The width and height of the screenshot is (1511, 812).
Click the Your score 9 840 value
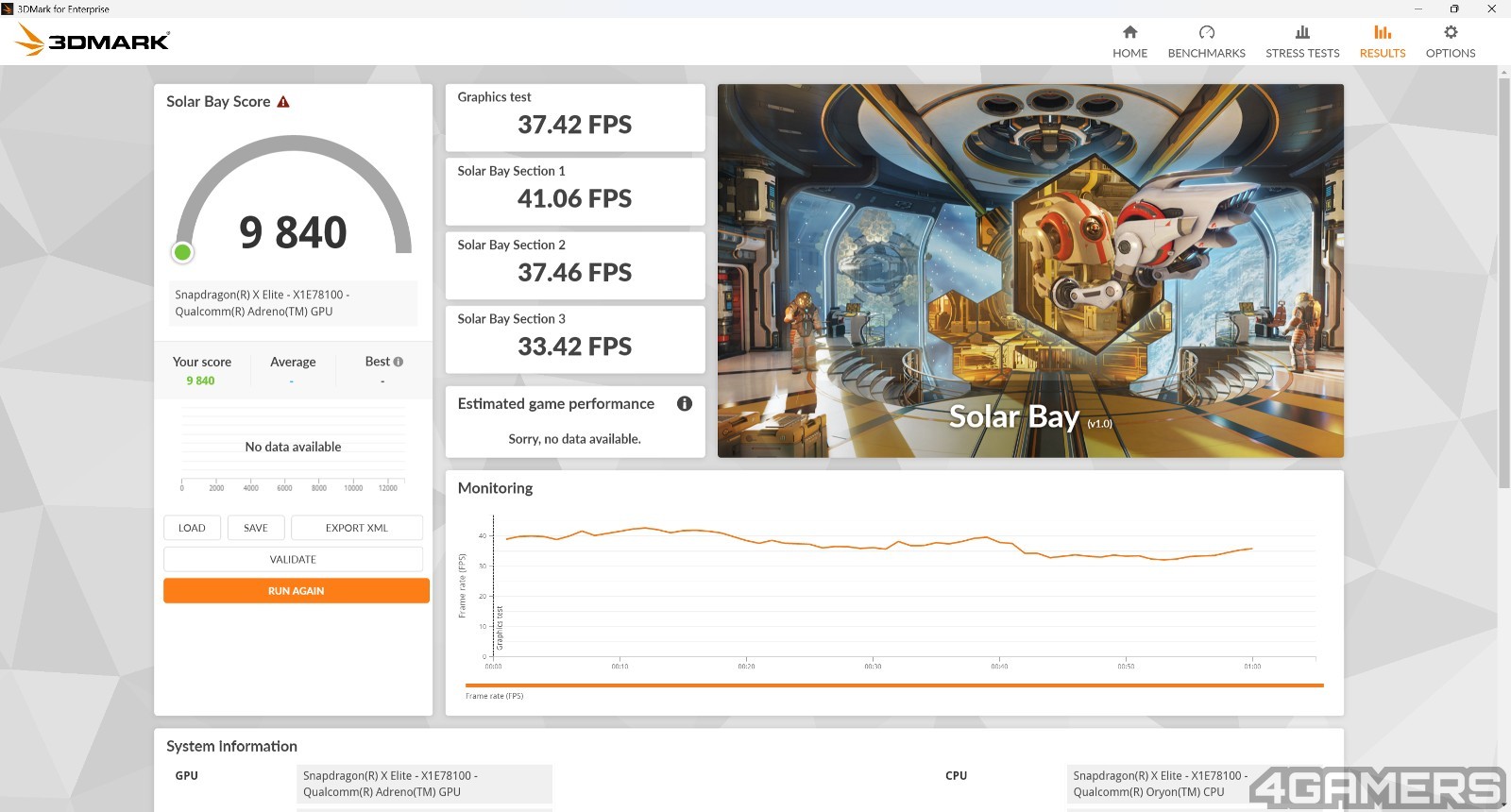coord(200,381)
